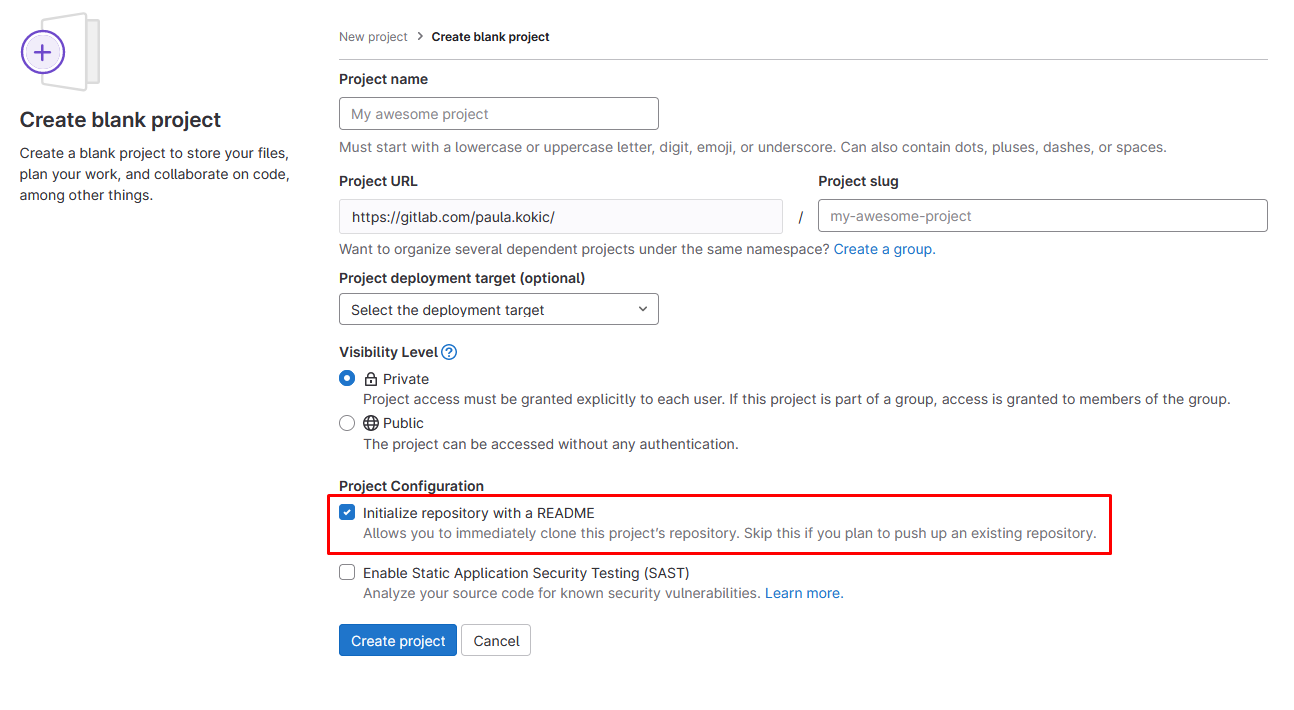The image size is (1294, 710).
Task: Uncheck Initialize repository with a README
Action: pyautogui.click(x=347, y=513)
